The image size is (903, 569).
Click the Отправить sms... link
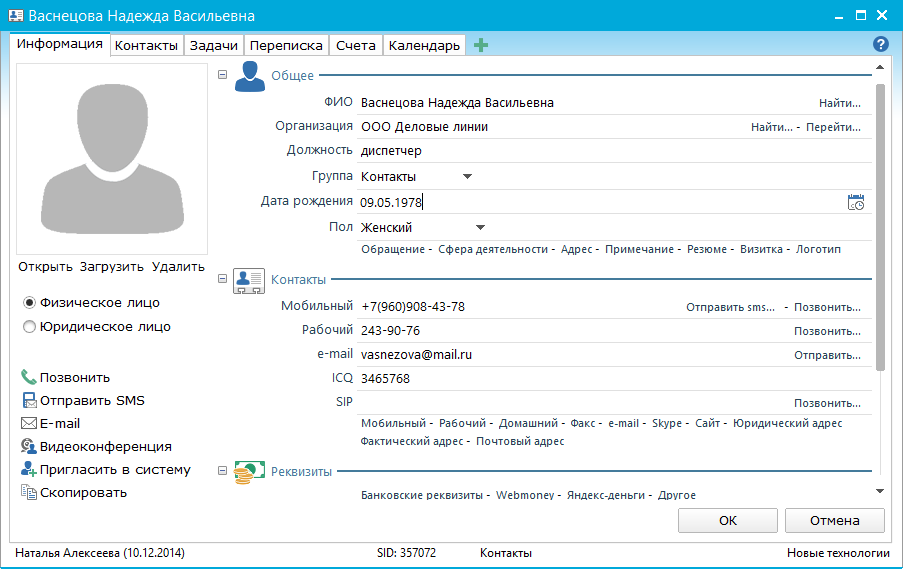[730, 307]
